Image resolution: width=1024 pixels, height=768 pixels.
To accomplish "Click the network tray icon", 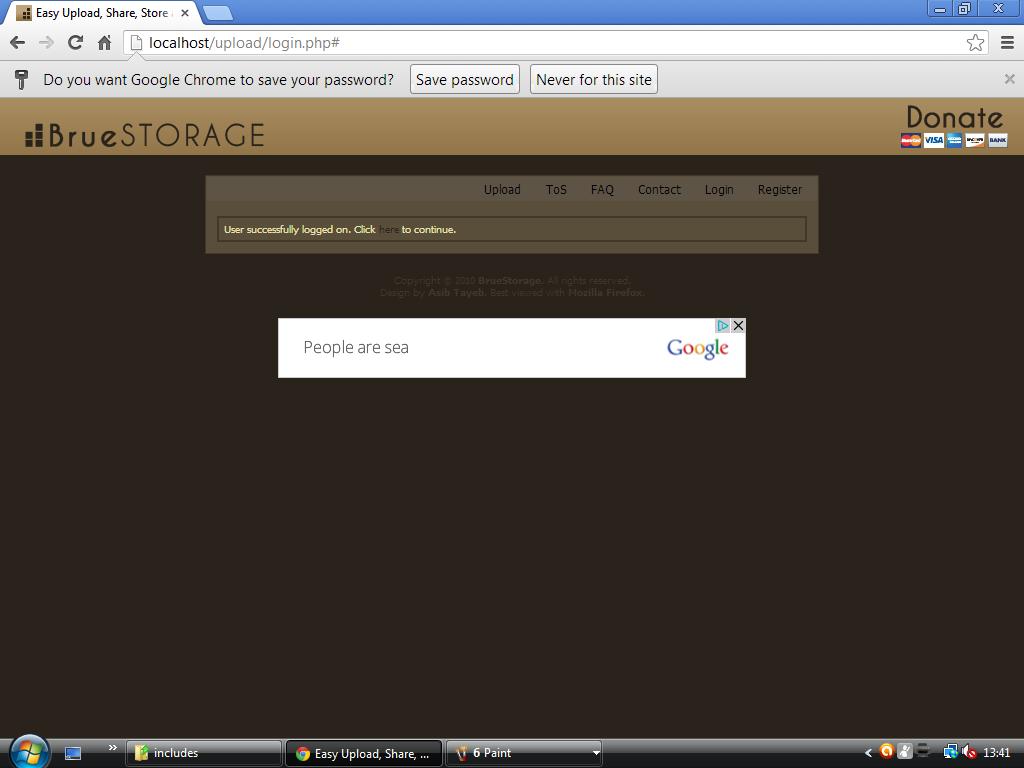I will click(x=950, y=752).
